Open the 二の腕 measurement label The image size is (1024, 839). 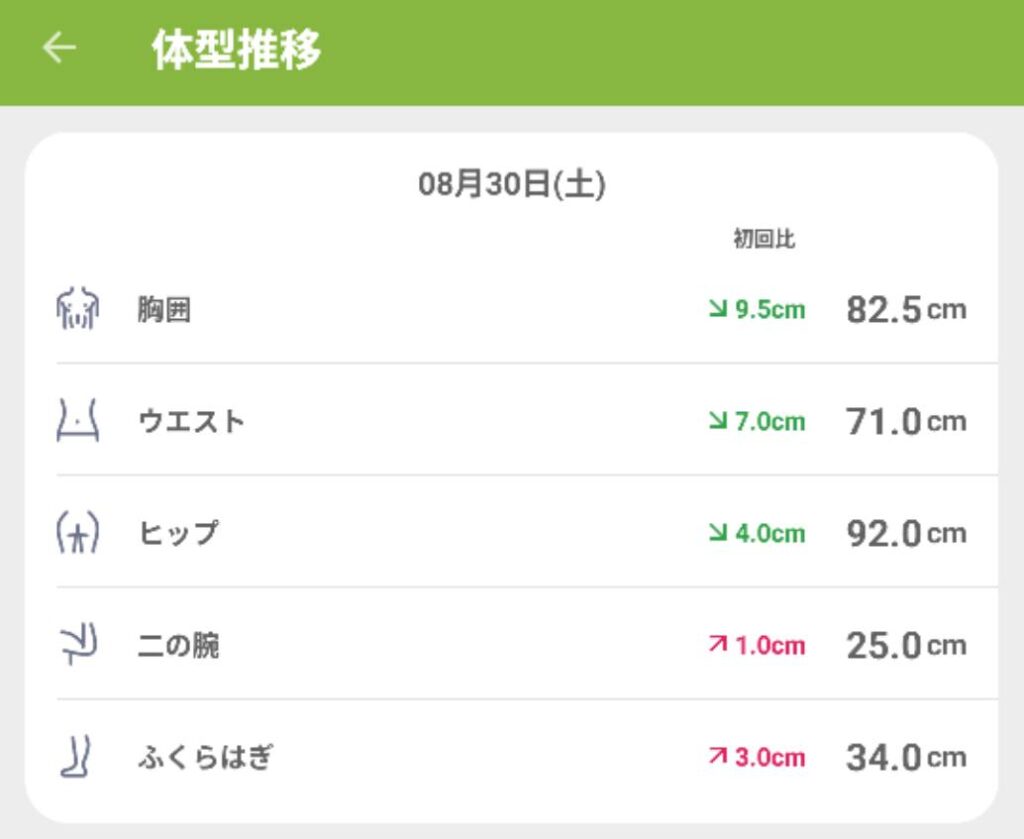pyautogui.click(x=178, y=645)
